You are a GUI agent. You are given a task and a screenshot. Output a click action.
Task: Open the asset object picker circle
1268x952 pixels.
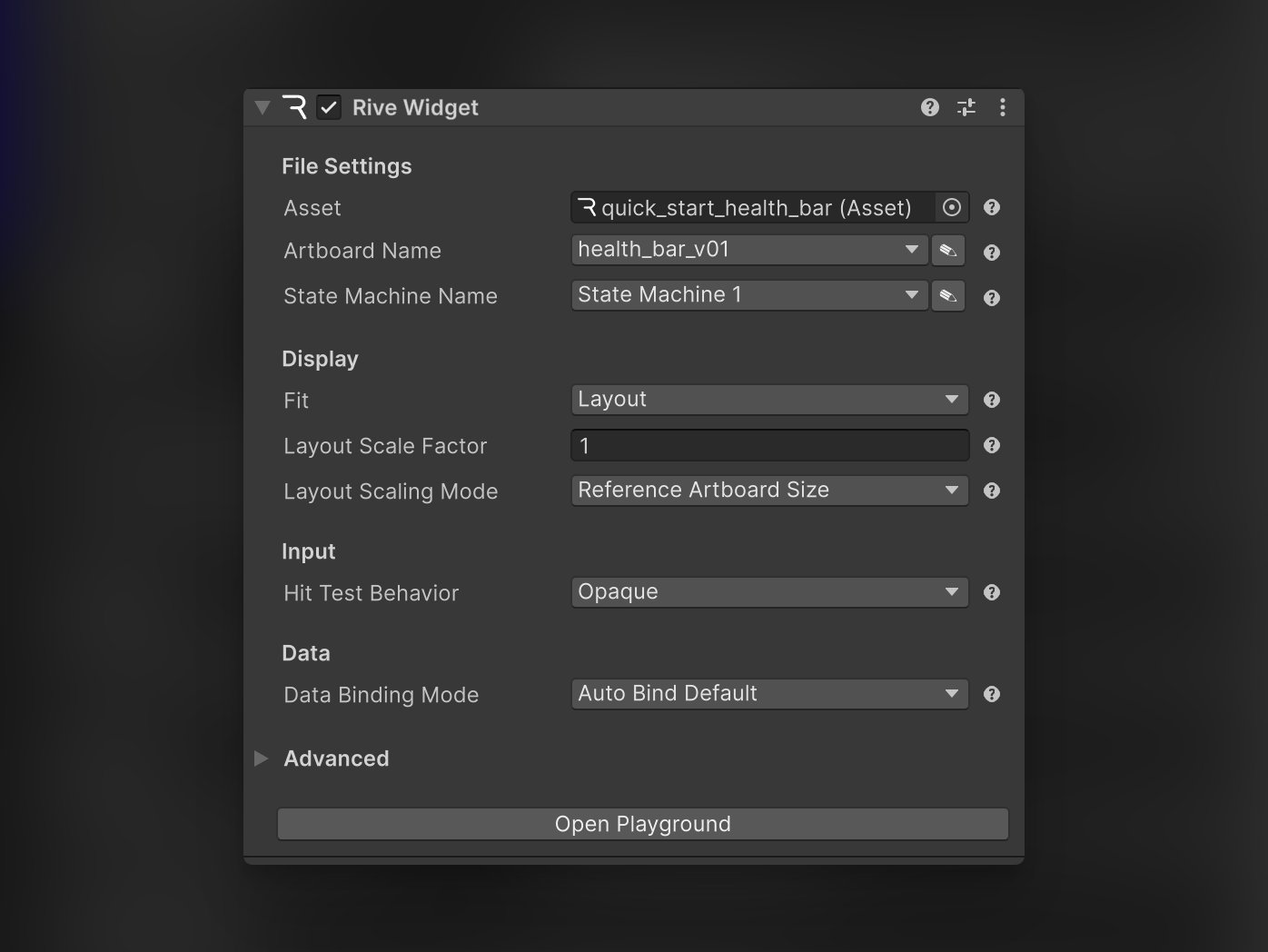click(x=952, y=207)
